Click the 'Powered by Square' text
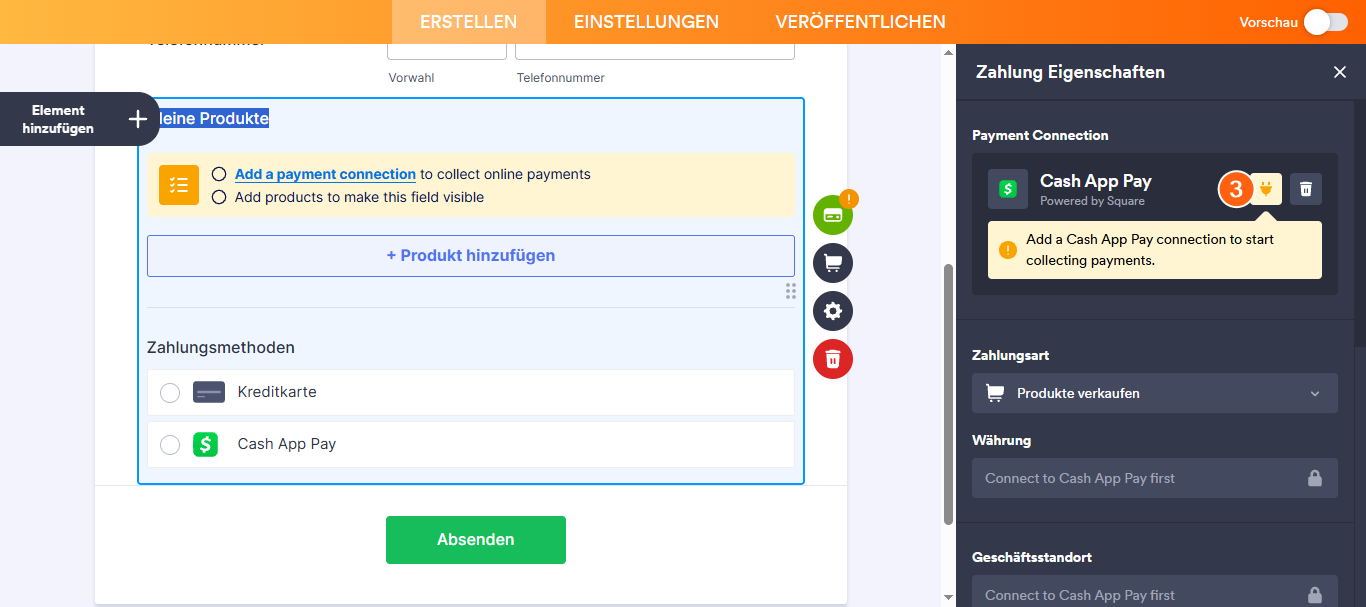 [1092, 201]
